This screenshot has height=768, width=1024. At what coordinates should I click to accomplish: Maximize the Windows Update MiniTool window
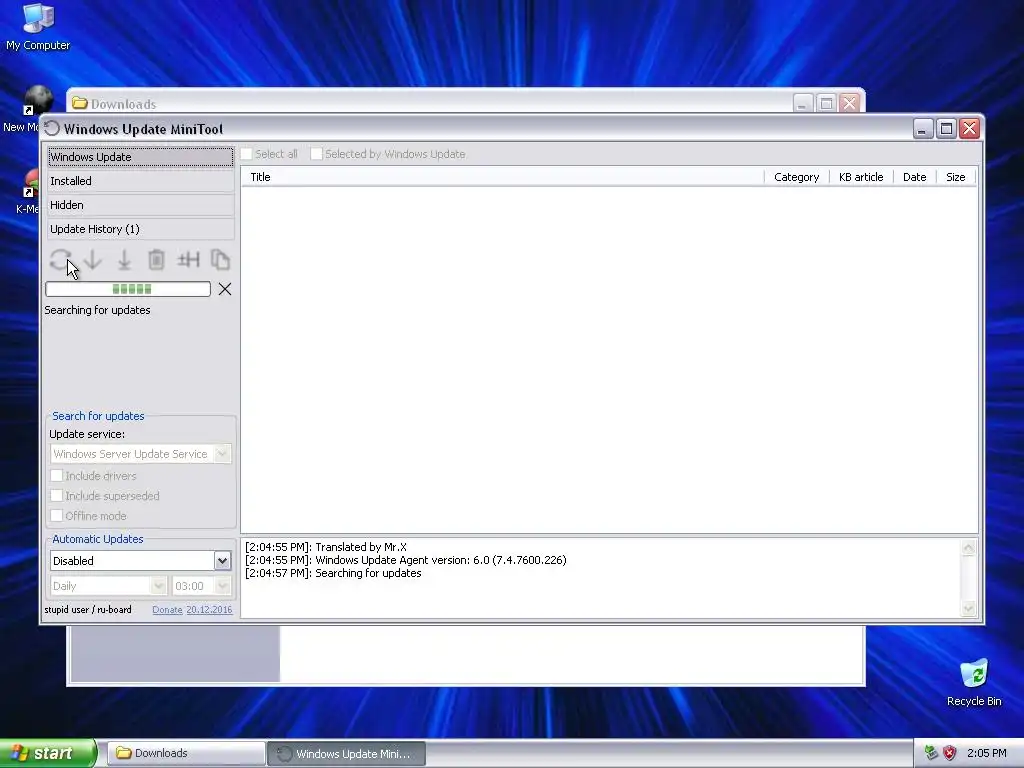pos(946,129)
